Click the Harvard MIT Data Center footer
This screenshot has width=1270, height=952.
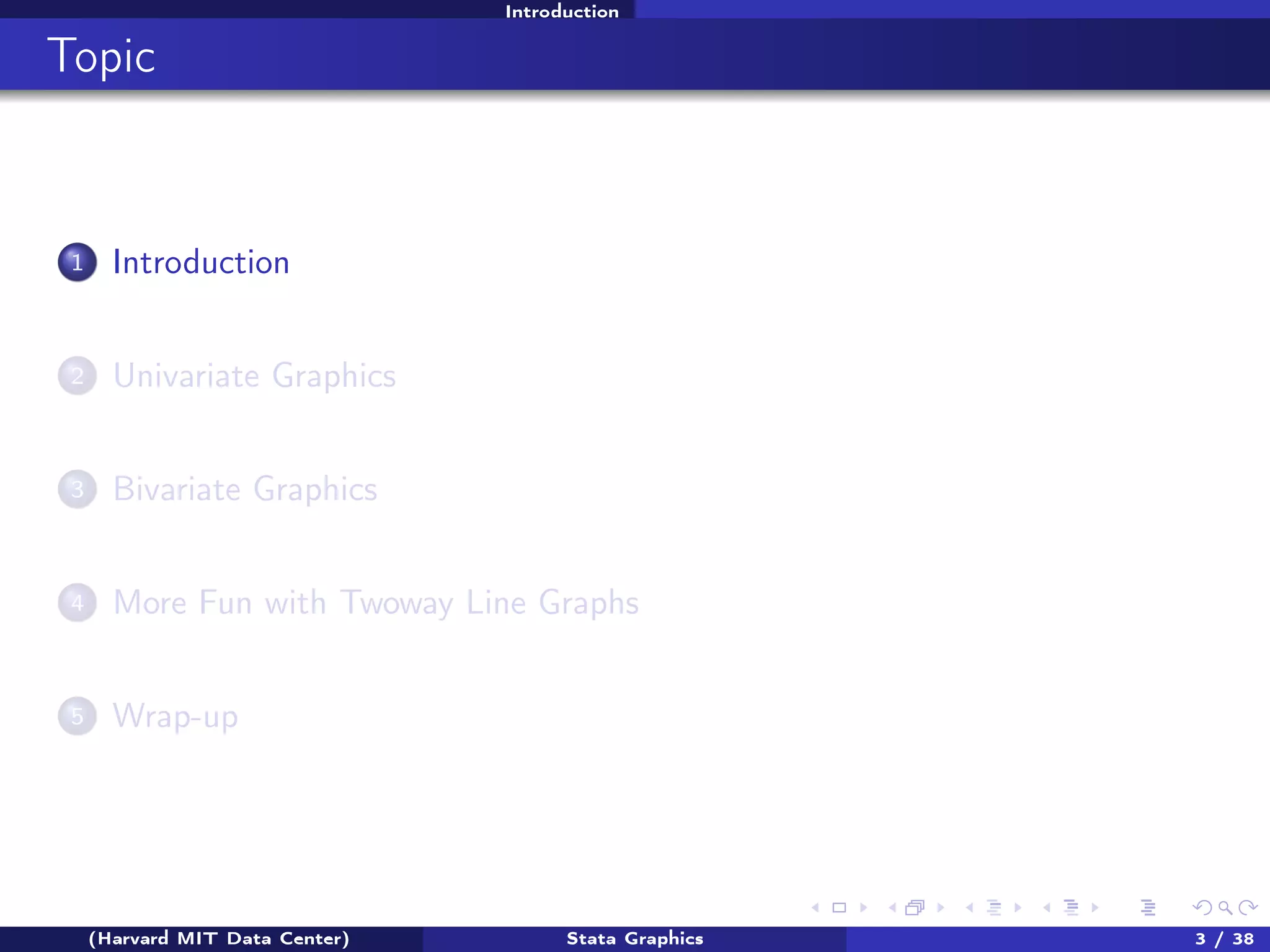219,938
